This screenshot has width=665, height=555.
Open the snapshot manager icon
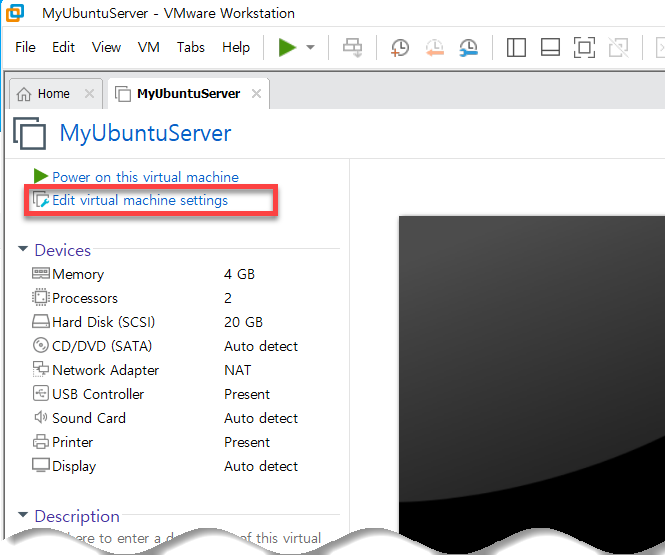[469, 47]
